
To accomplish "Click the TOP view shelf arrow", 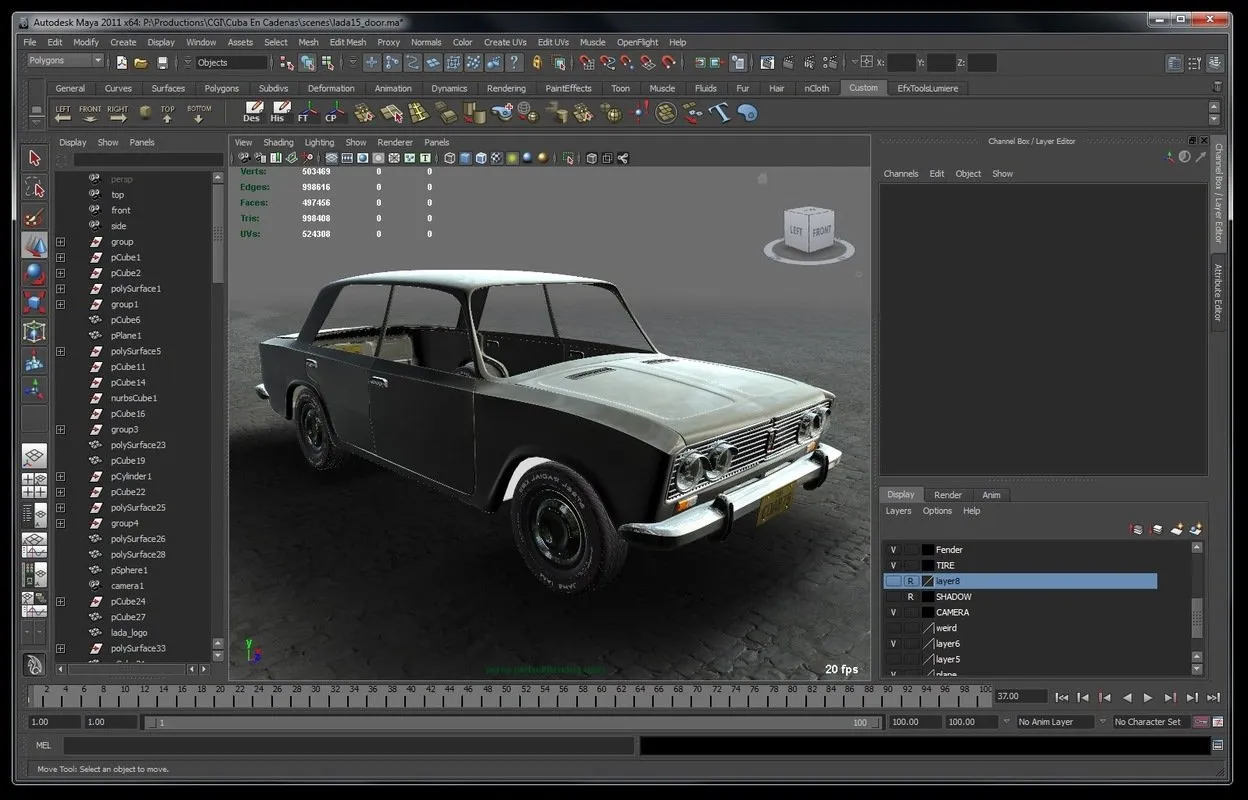I will point(167,113).
